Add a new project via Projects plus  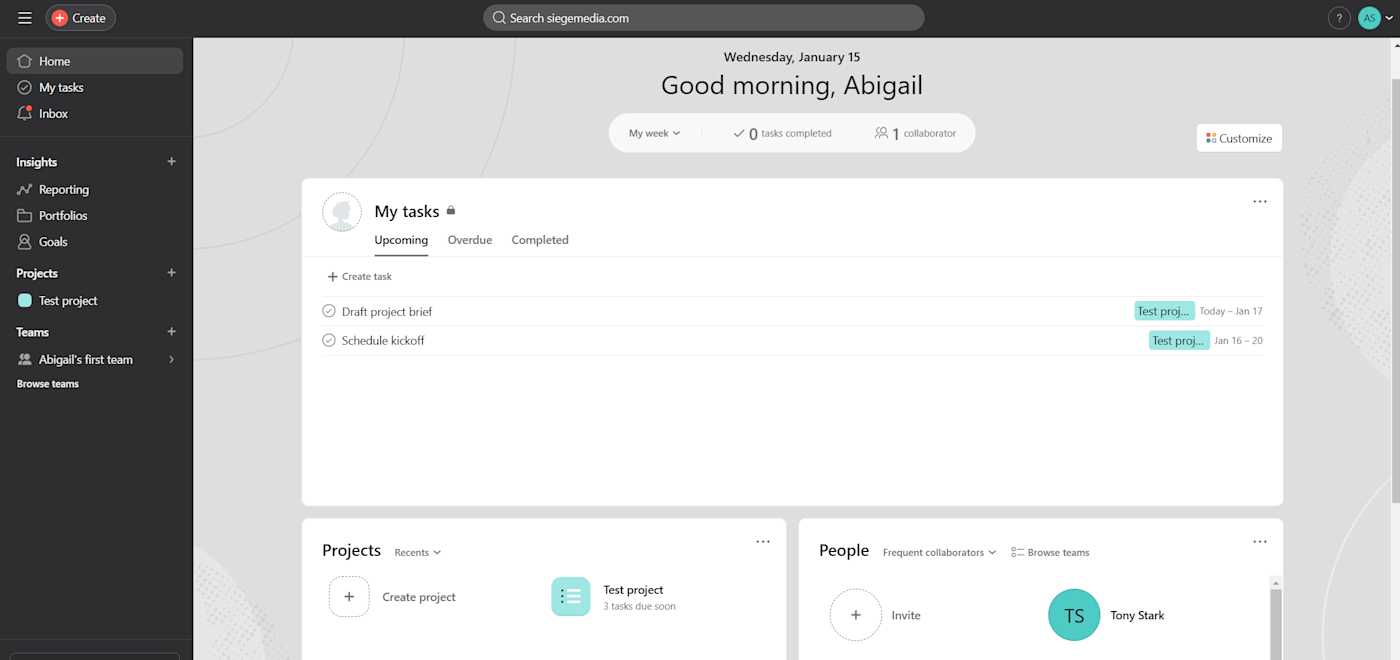coord(171,272)
